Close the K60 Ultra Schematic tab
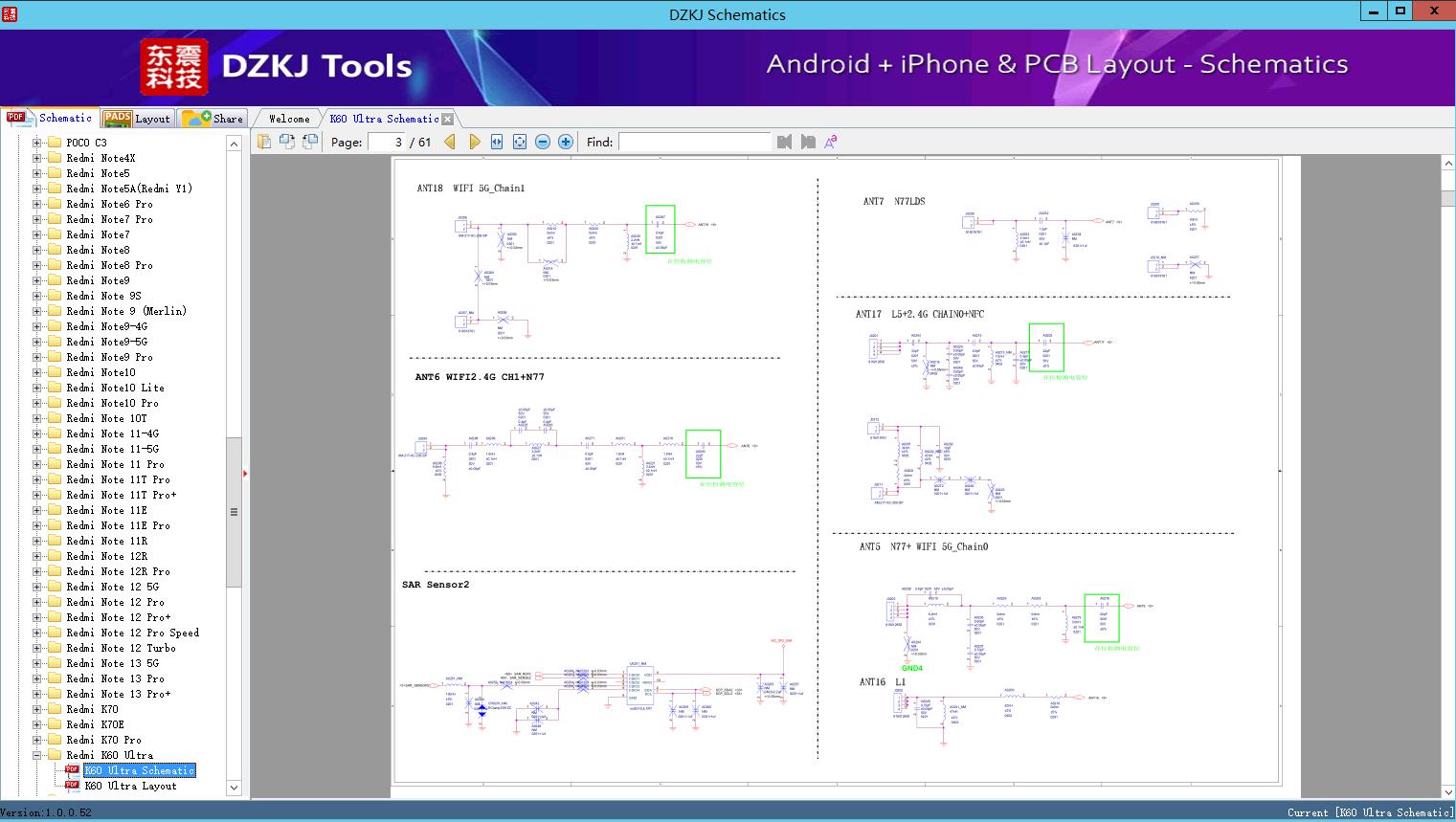Image resolution: width=1456 pixels, height=822 pixels. 448,120
